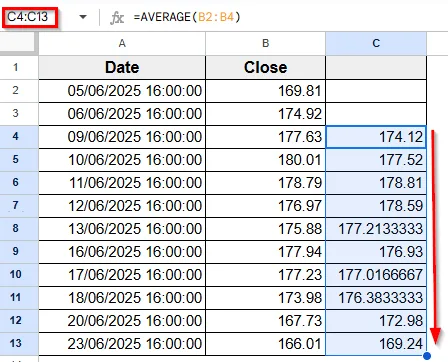The height and width of the screenshot is (362, 448).
Task: Click Close value 177.63
Action: click(x=265, y=137)
